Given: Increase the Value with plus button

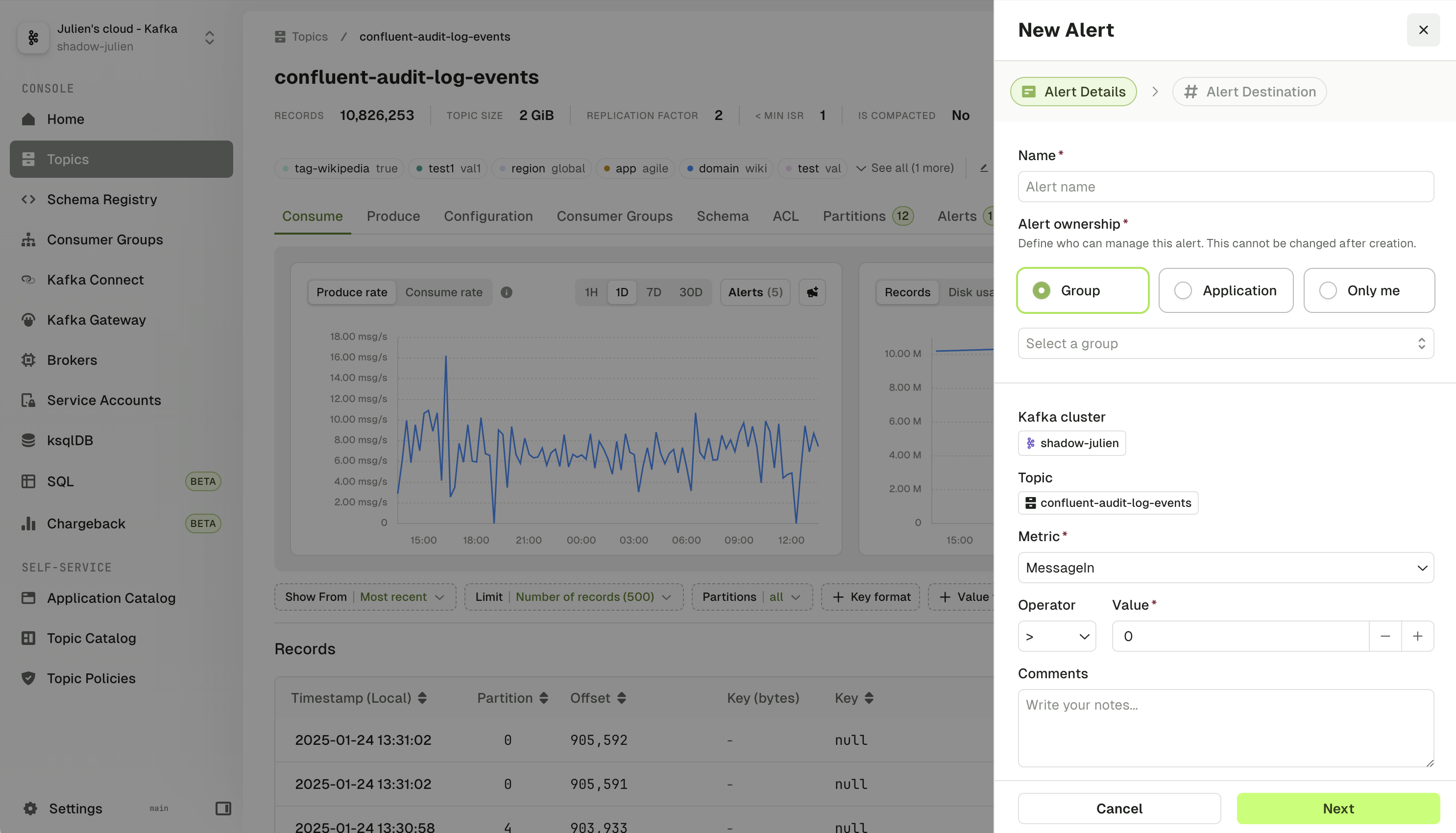Looking at the screenshot, I should (1417, 636).
